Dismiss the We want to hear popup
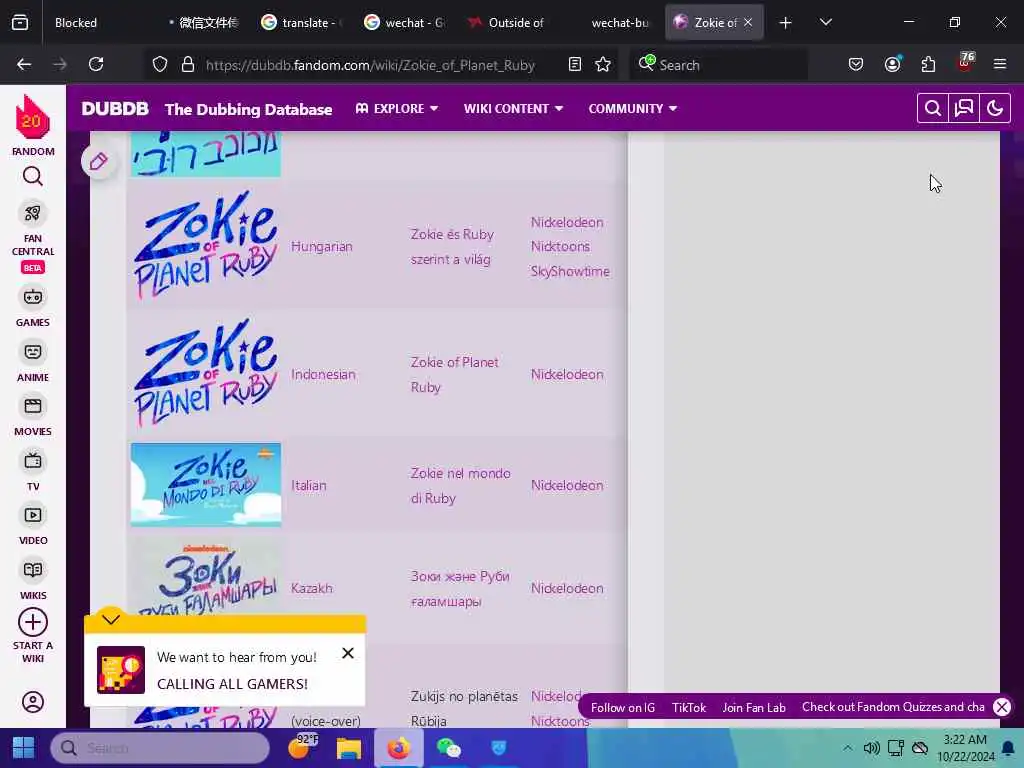 (x=348, y=654)
